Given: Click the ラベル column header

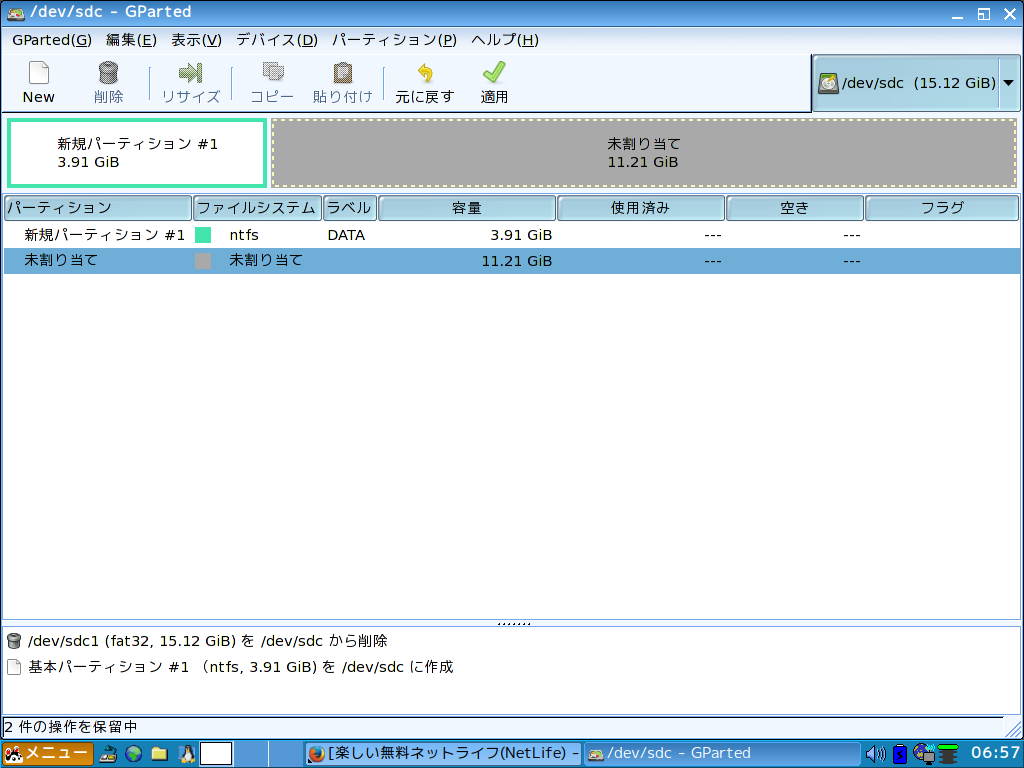Looking at the screenshot, I should pyautogui.click(x=350, y=208).
